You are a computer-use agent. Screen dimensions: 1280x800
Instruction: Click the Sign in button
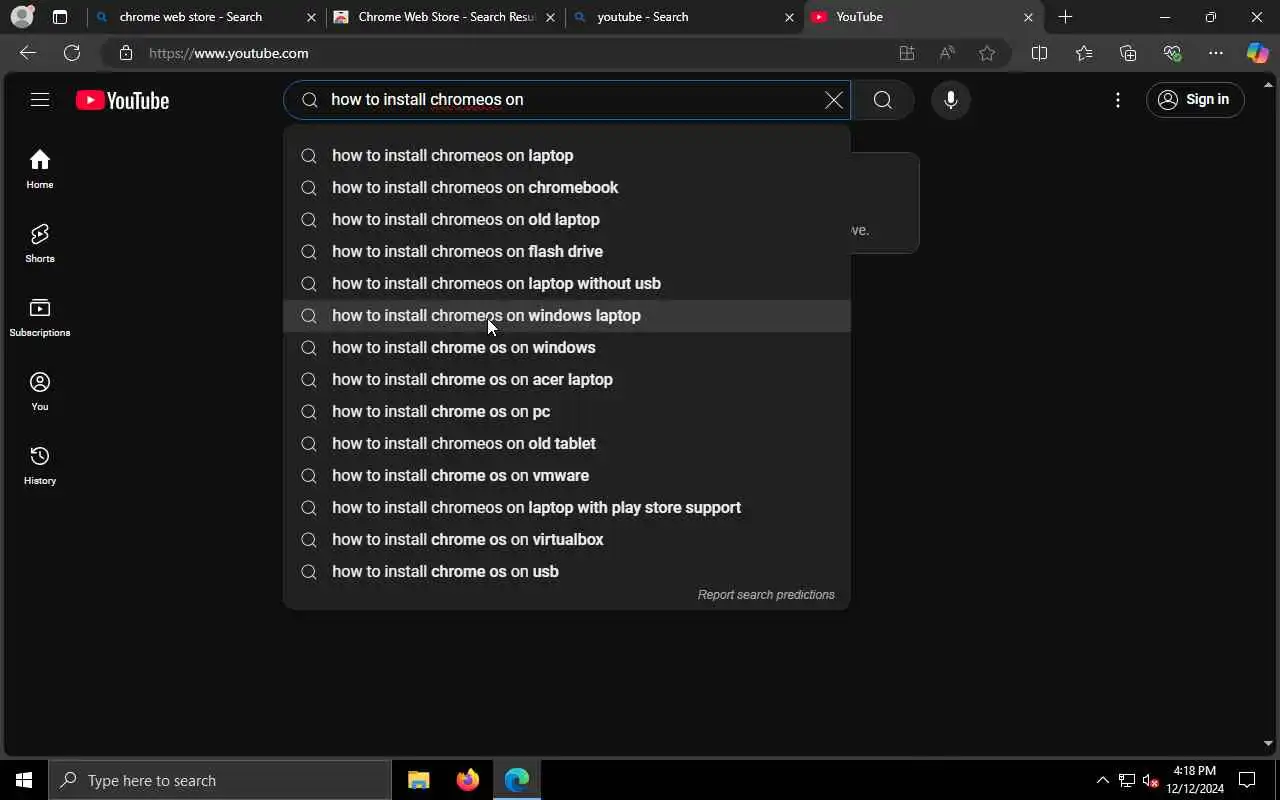[1195, 100]
